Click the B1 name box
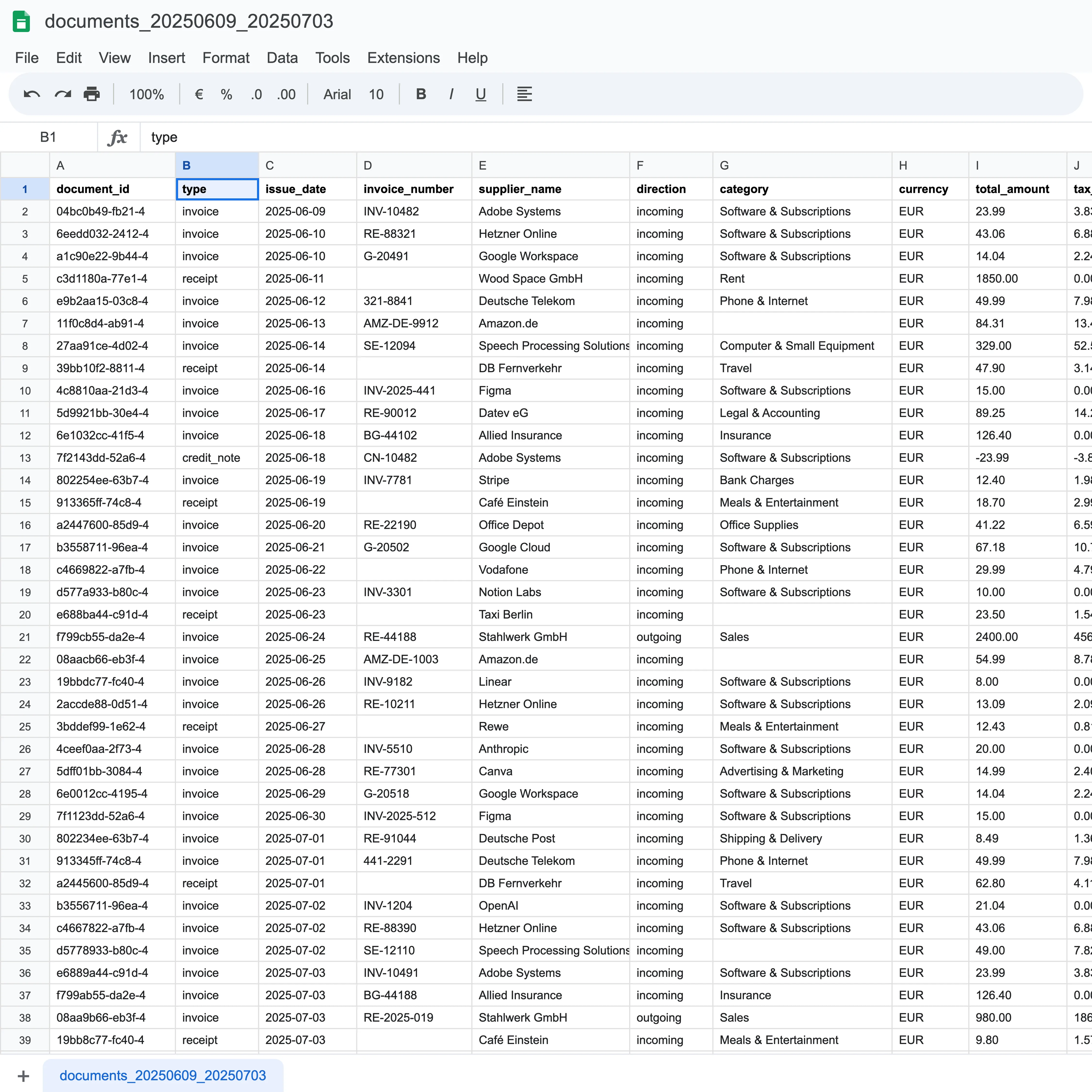This screenshot has width=1092, height=1092. tap(49, 137)
